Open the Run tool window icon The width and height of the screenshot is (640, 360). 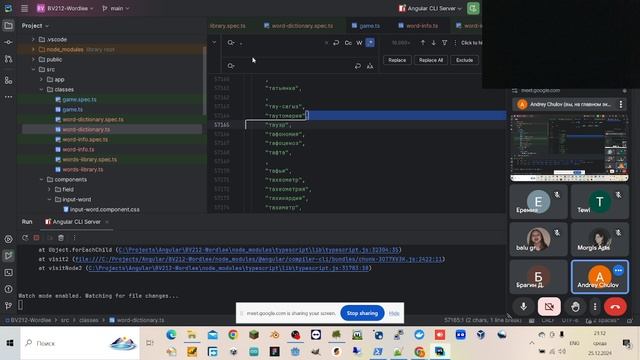8,256
